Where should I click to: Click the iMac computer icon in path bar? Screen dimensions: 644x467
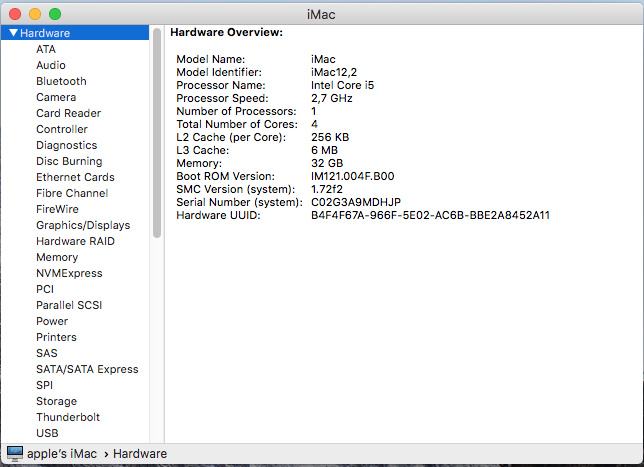click(14, 454)
